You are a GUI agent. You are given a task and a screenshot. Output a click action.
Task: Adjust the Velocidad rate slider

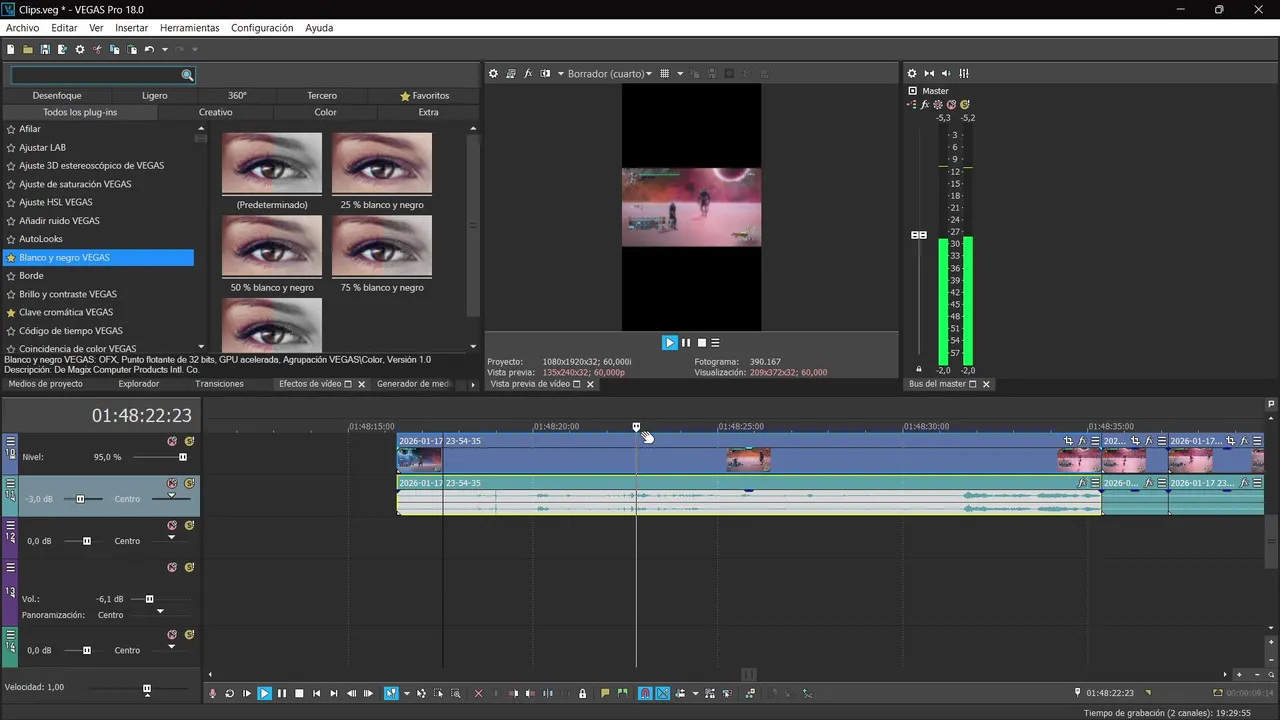(x=147, y=688)
